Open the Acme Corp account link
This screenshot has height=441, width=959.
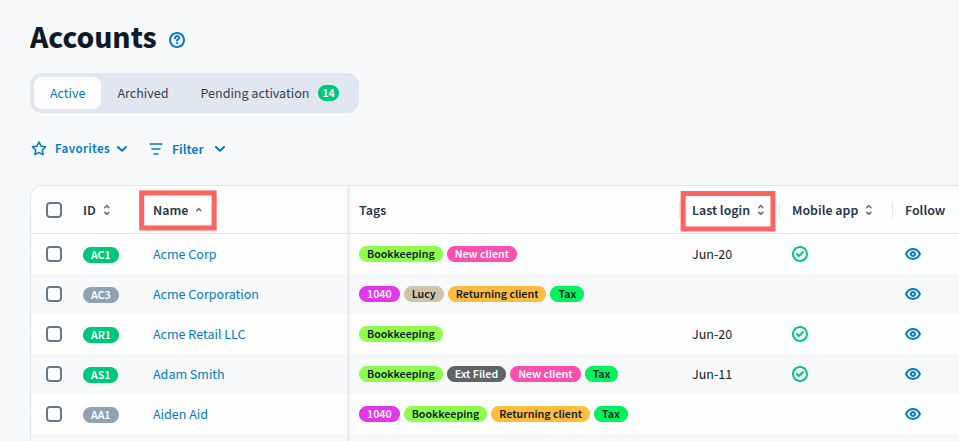click(x=184, y=254)
